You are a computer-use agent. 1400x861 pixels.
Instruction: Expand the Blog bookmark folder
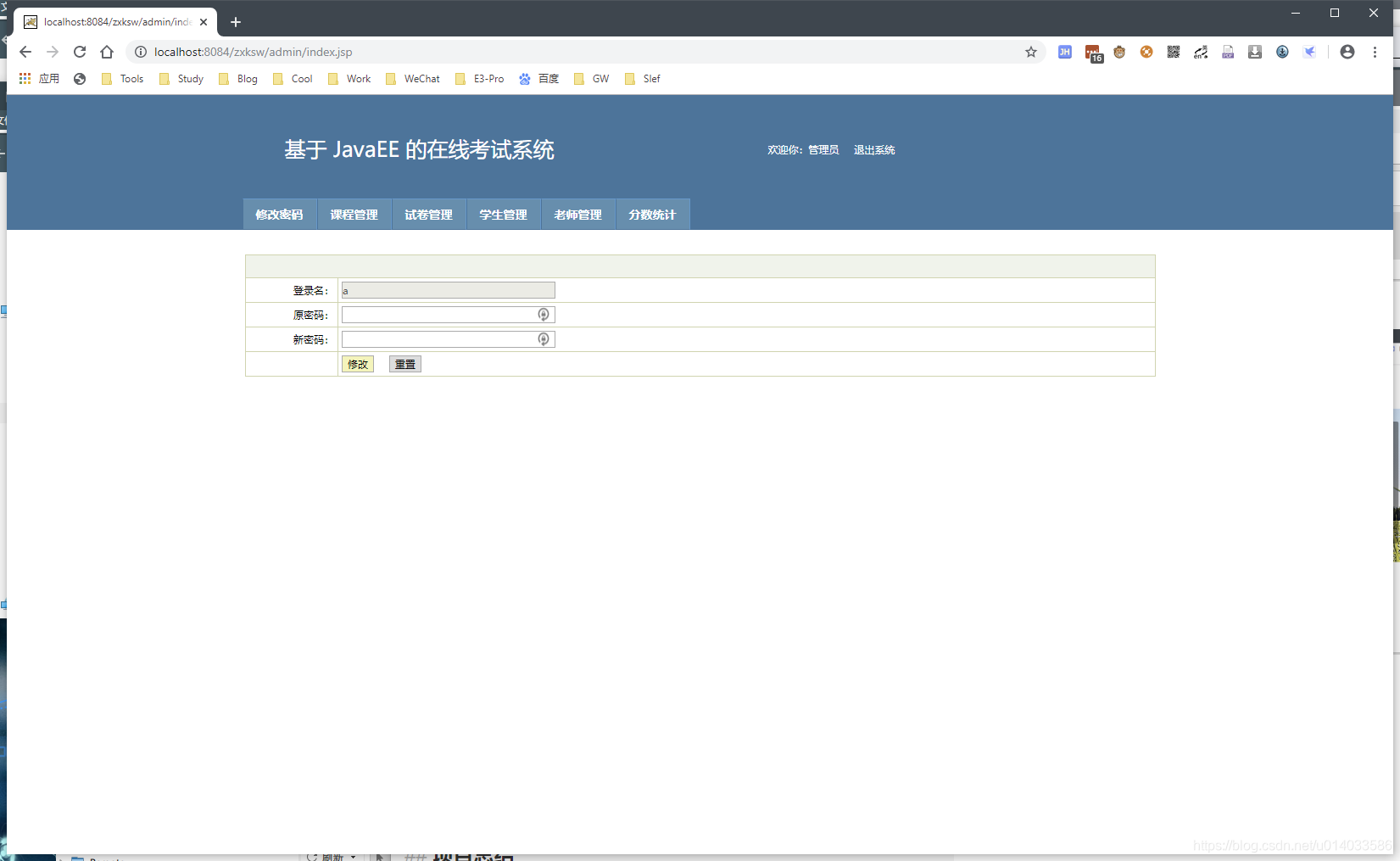(238, 79)
